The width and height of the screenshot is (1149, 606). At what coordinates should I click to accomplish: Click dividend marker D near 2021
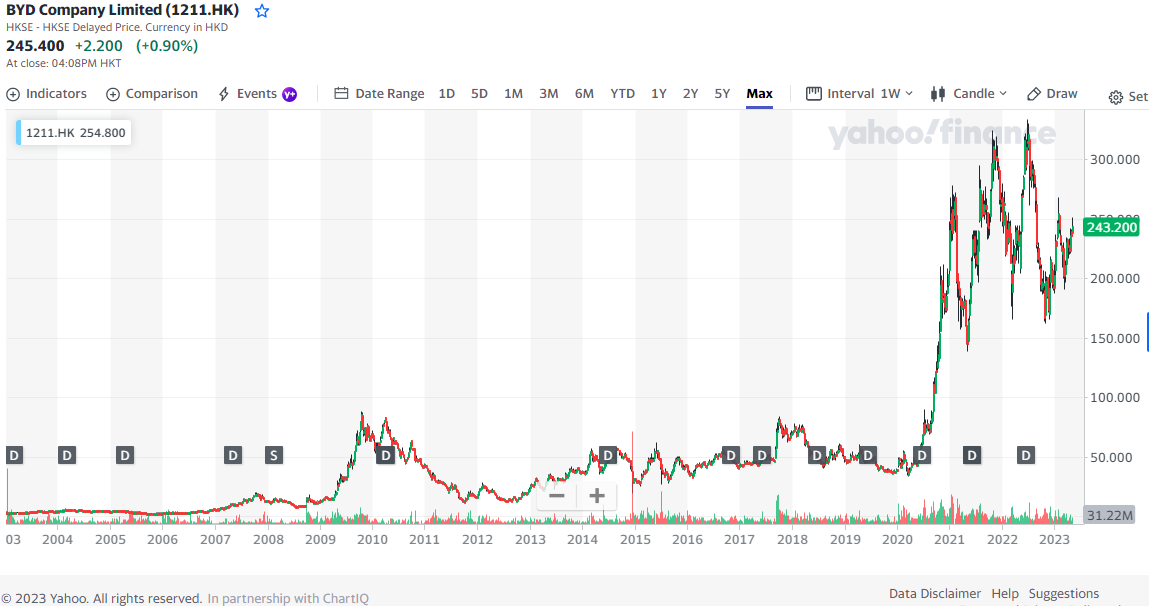[972, 455]
